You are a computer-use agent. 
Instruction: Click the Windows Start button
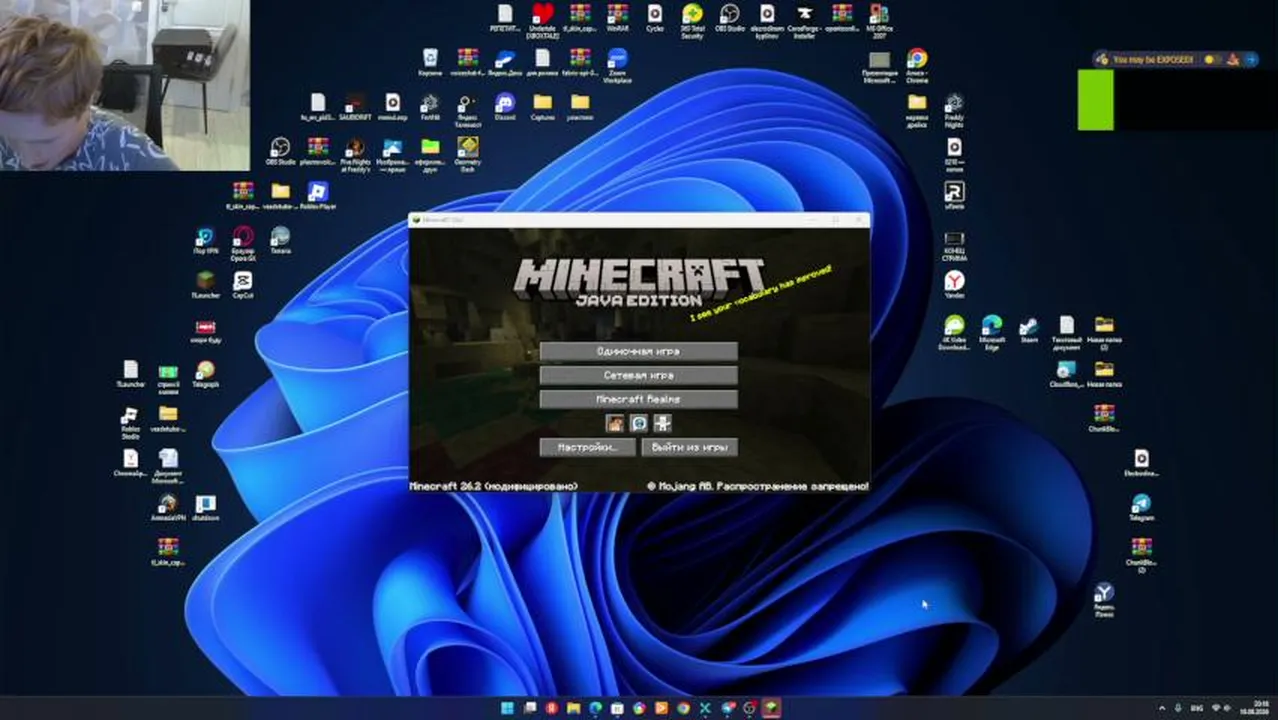click(x=507, y=708)
